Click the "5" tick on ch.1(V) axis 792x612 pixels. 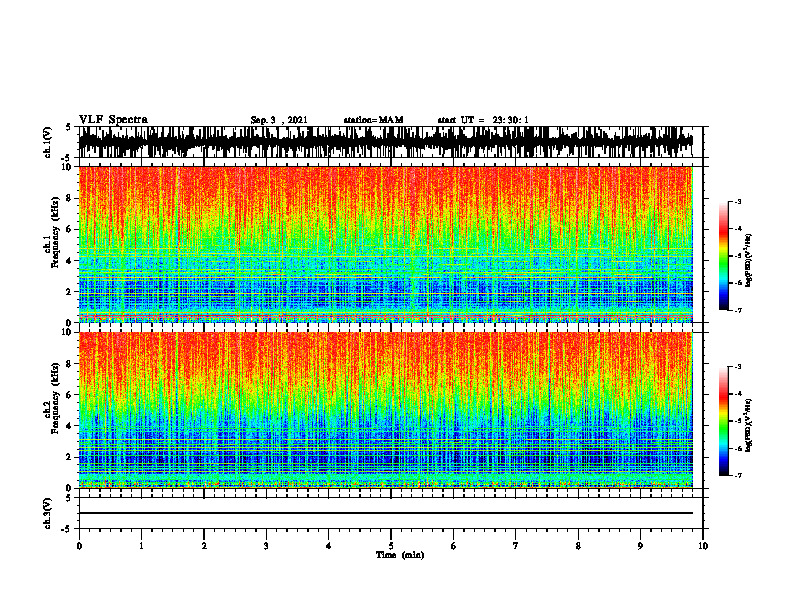[68, 128]
